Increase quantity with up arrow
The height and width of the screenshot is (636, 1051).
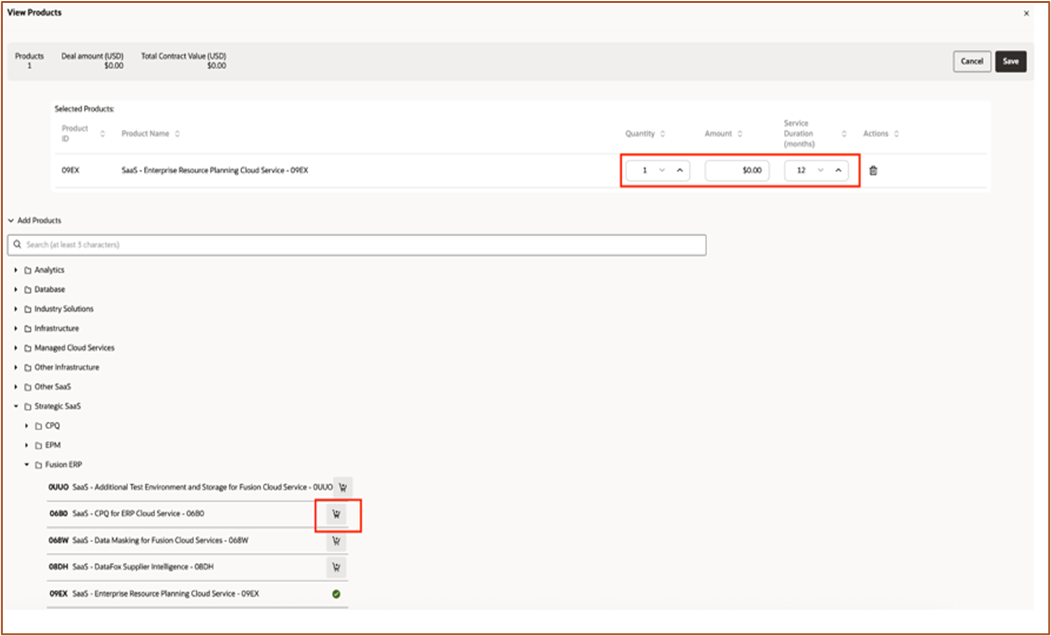679,170
